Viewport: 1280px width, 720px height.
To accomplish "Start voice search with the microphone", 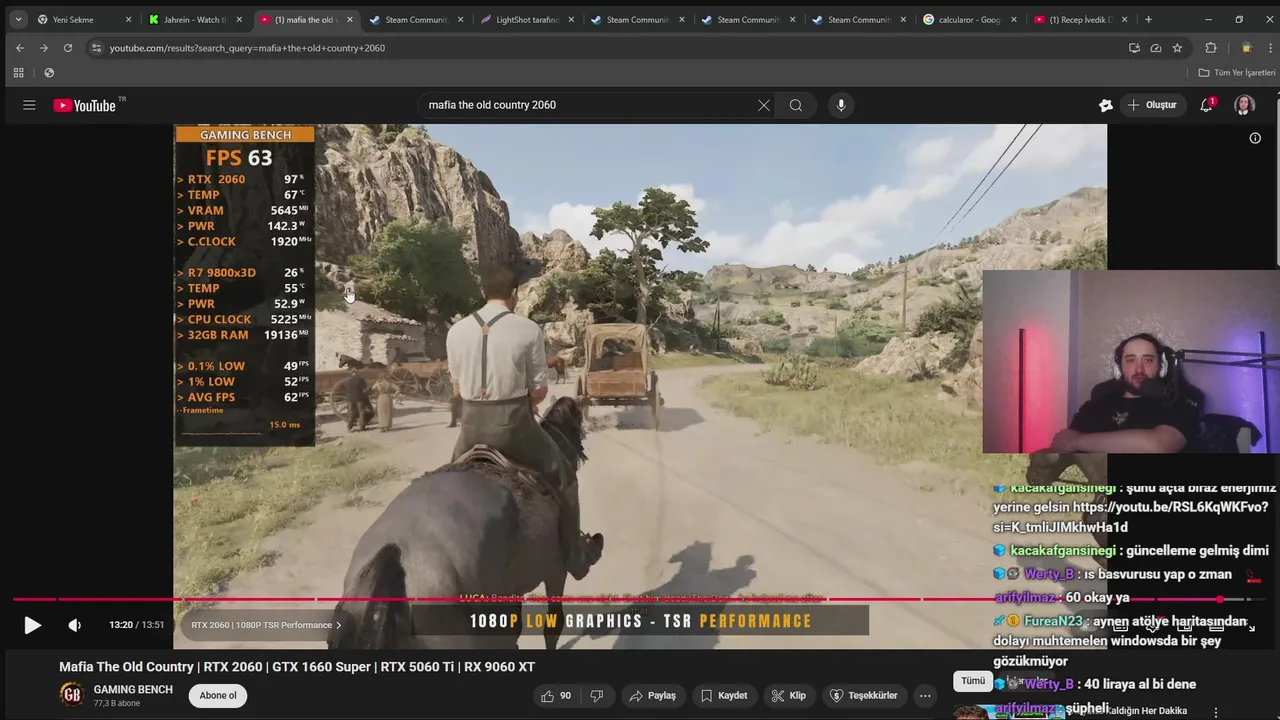I will [x=841, y=105].
